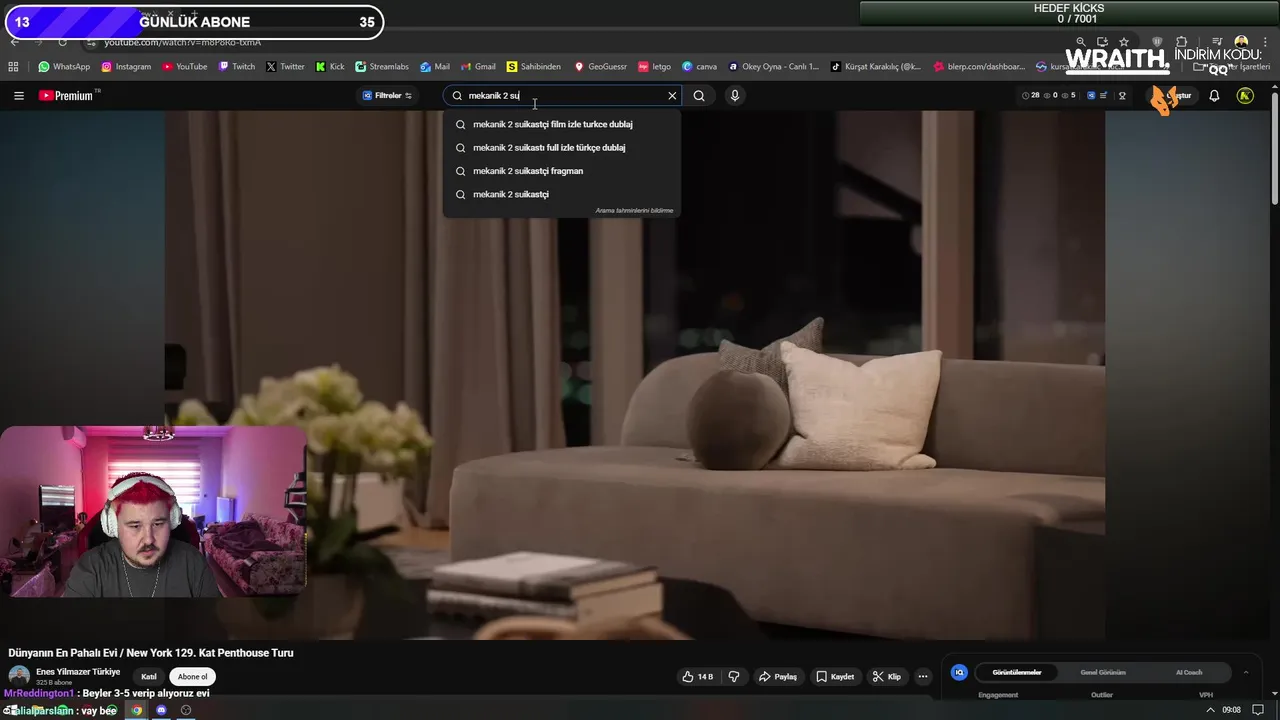Open Okey Oyna - Canlı bookmark
This screenshot has width=1280, height=720.
774,67
